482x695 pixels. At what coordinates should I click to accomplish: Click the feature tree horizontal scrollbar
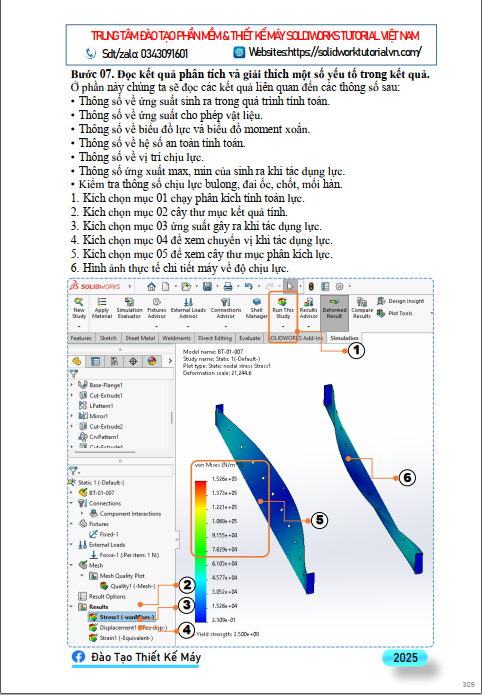pos(105,452)
